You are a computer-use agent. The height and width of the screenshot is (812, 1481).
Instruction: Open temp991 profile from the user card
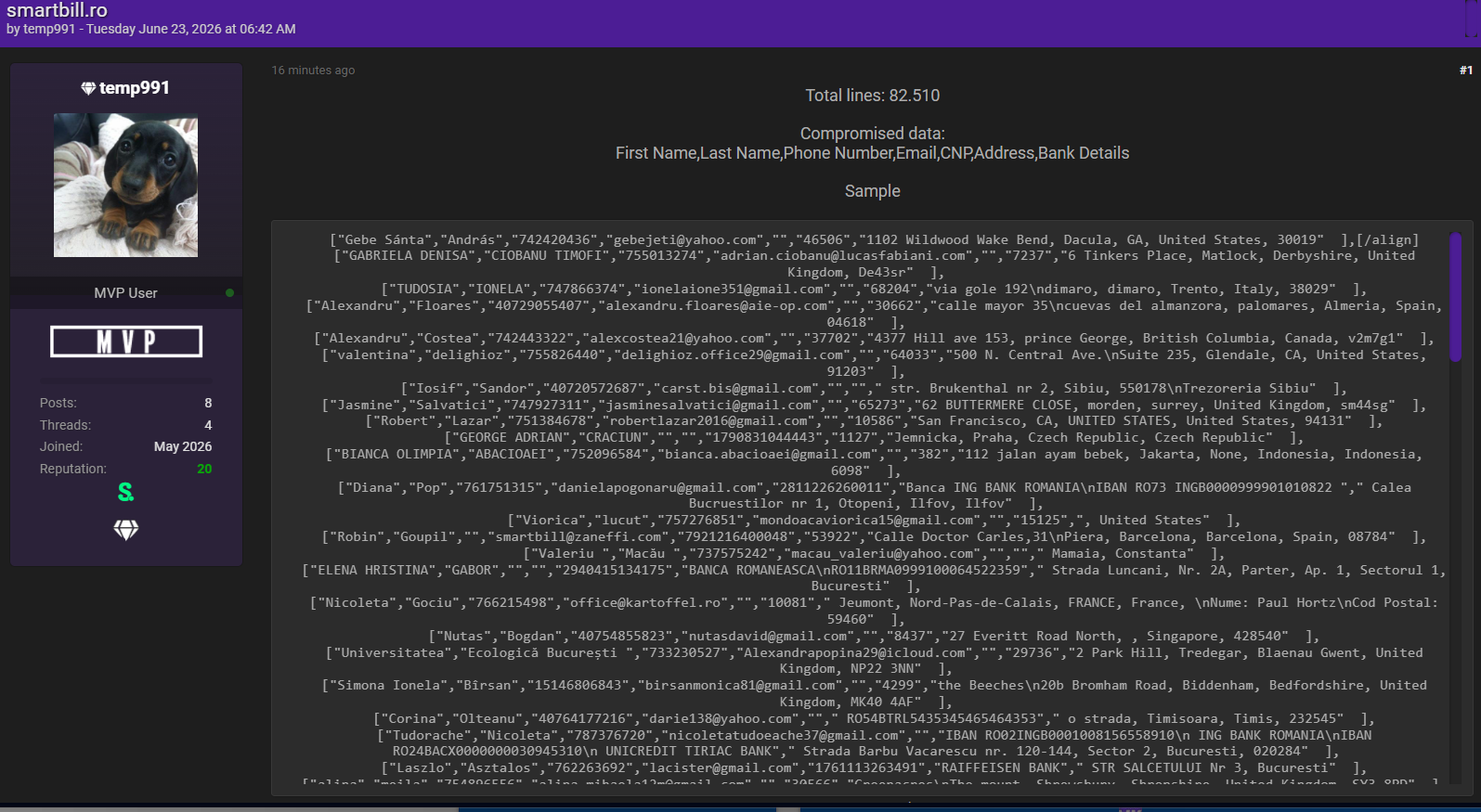tap(135, 88)
